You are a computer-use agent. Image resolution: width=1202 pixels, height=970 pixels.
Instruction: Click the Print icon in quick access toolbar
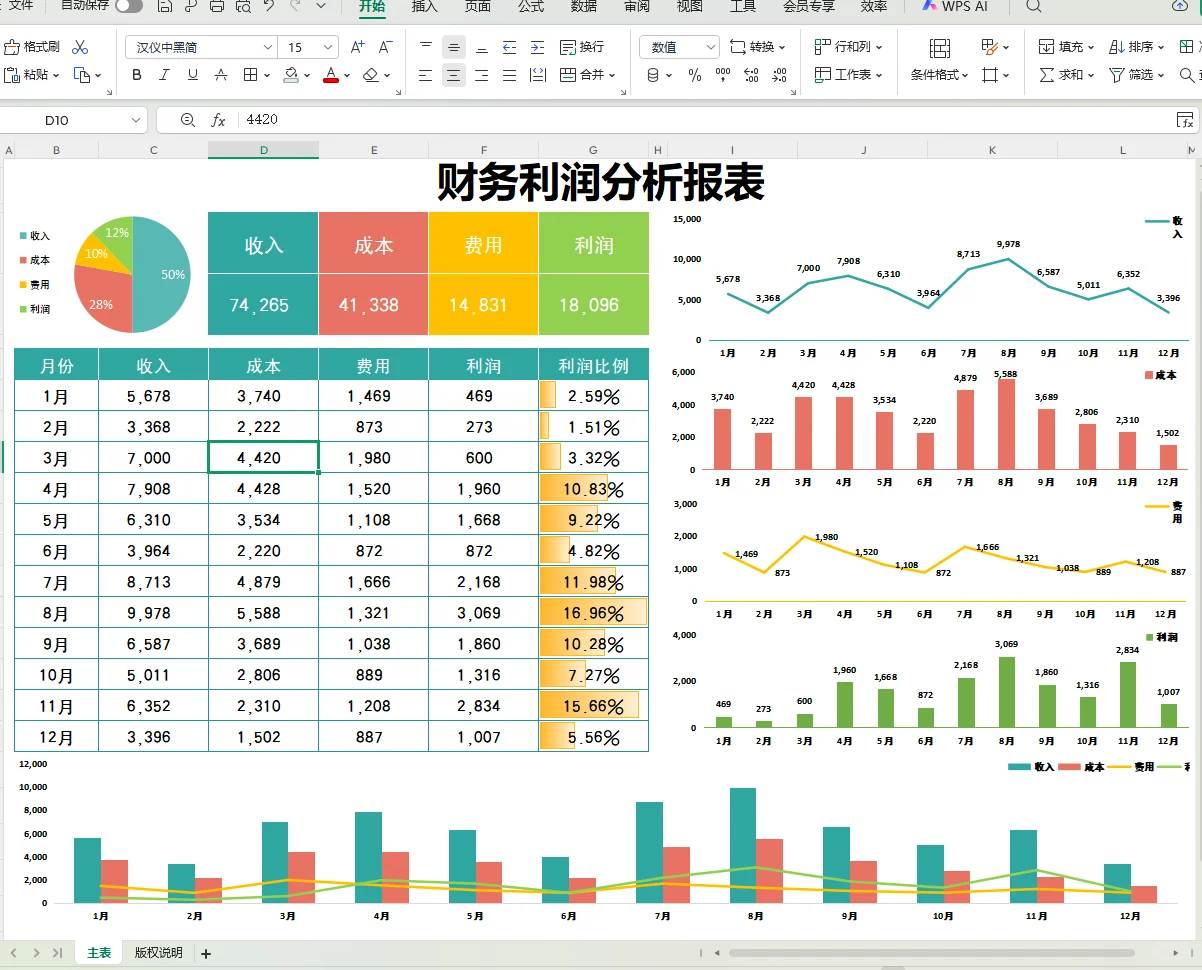[217, 6]
